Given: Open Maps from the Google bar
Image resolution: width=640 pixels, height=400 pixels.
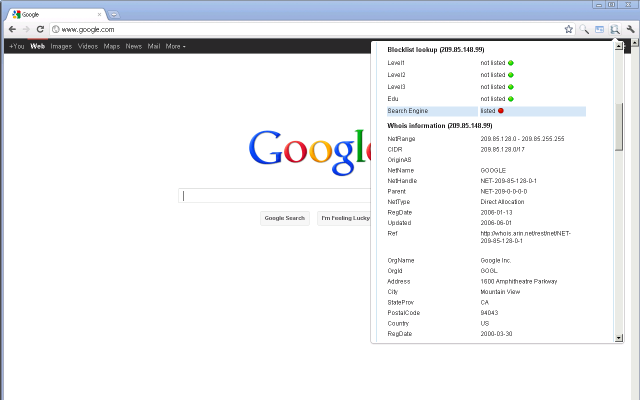Looking at the screenshot, I should click(x=112, y=46).
